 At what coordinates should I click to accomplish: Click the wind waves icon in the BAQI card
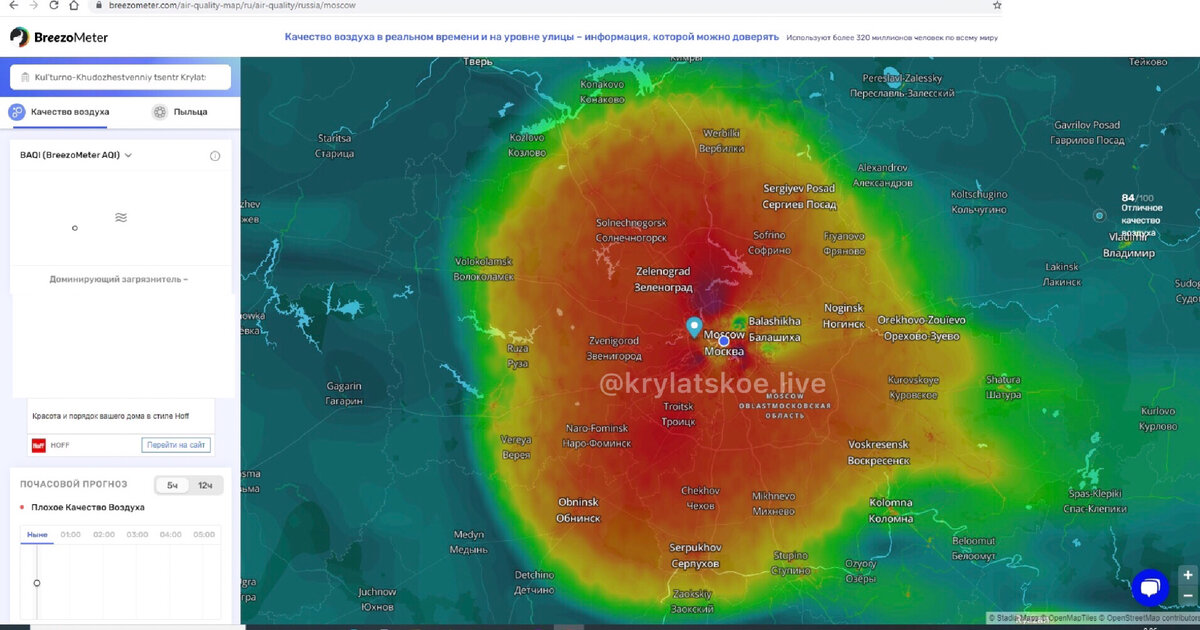[121, 217]
